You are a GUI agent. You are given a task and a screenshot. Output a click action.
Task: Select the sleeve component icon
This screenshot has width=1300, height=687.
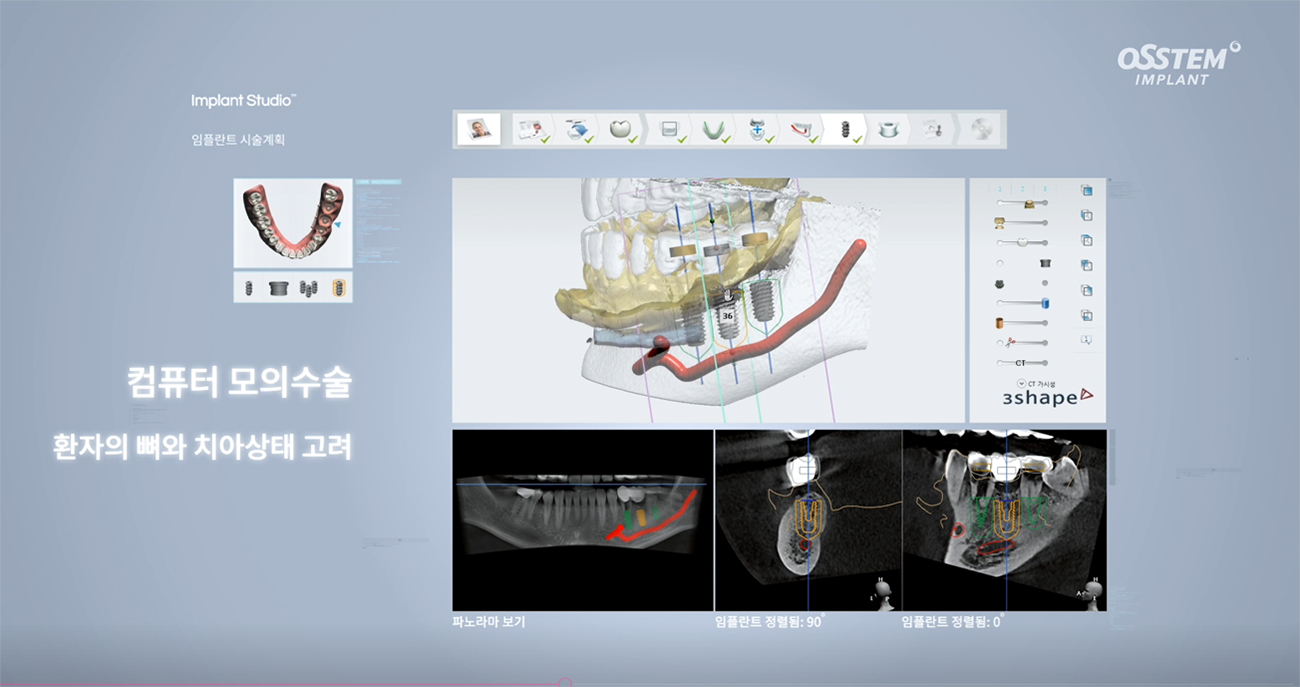279,288
